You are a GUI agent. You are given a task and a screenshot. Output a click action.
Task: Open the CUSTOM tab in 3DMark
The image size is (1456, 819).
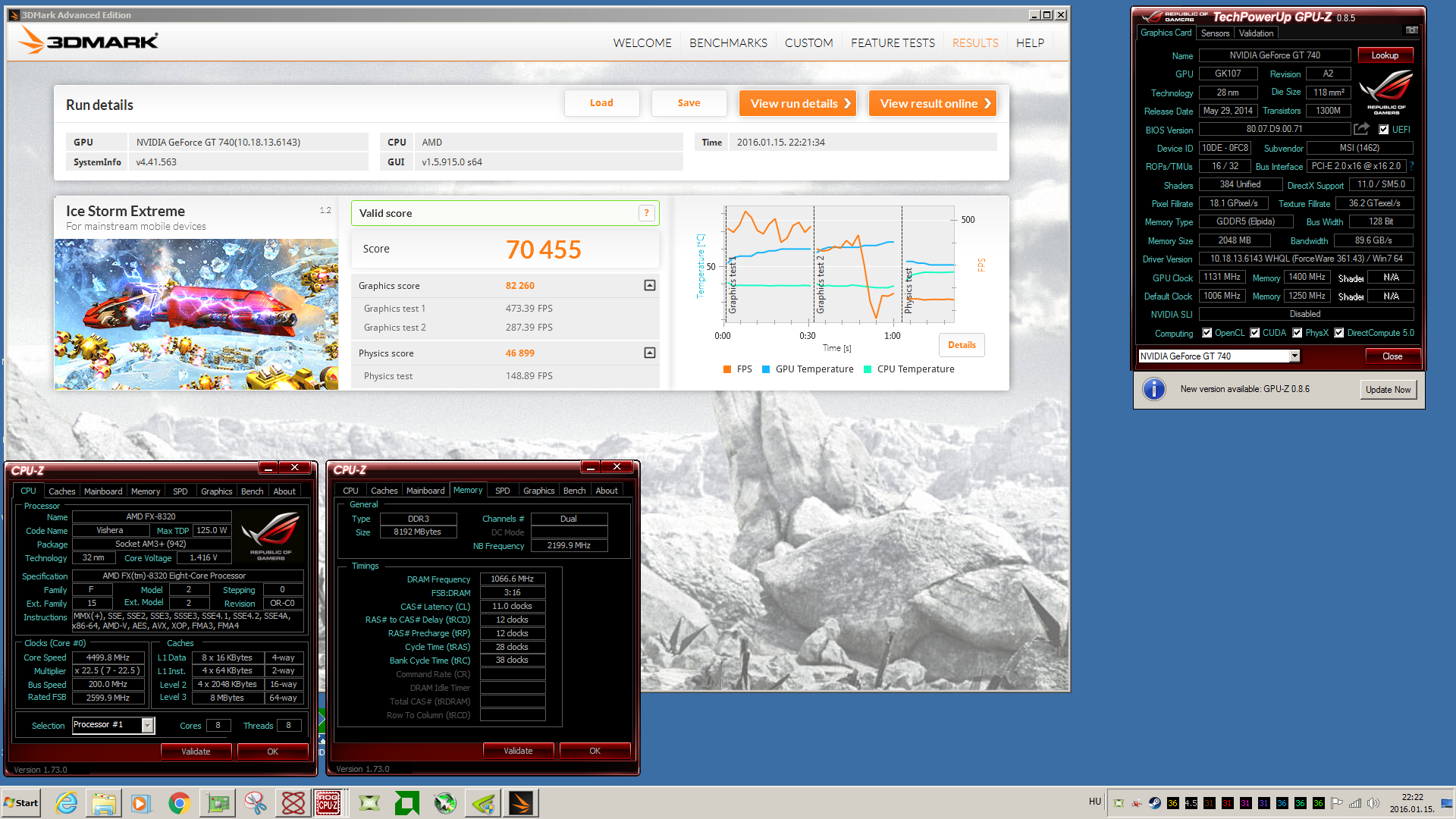[x=808, y=43]
